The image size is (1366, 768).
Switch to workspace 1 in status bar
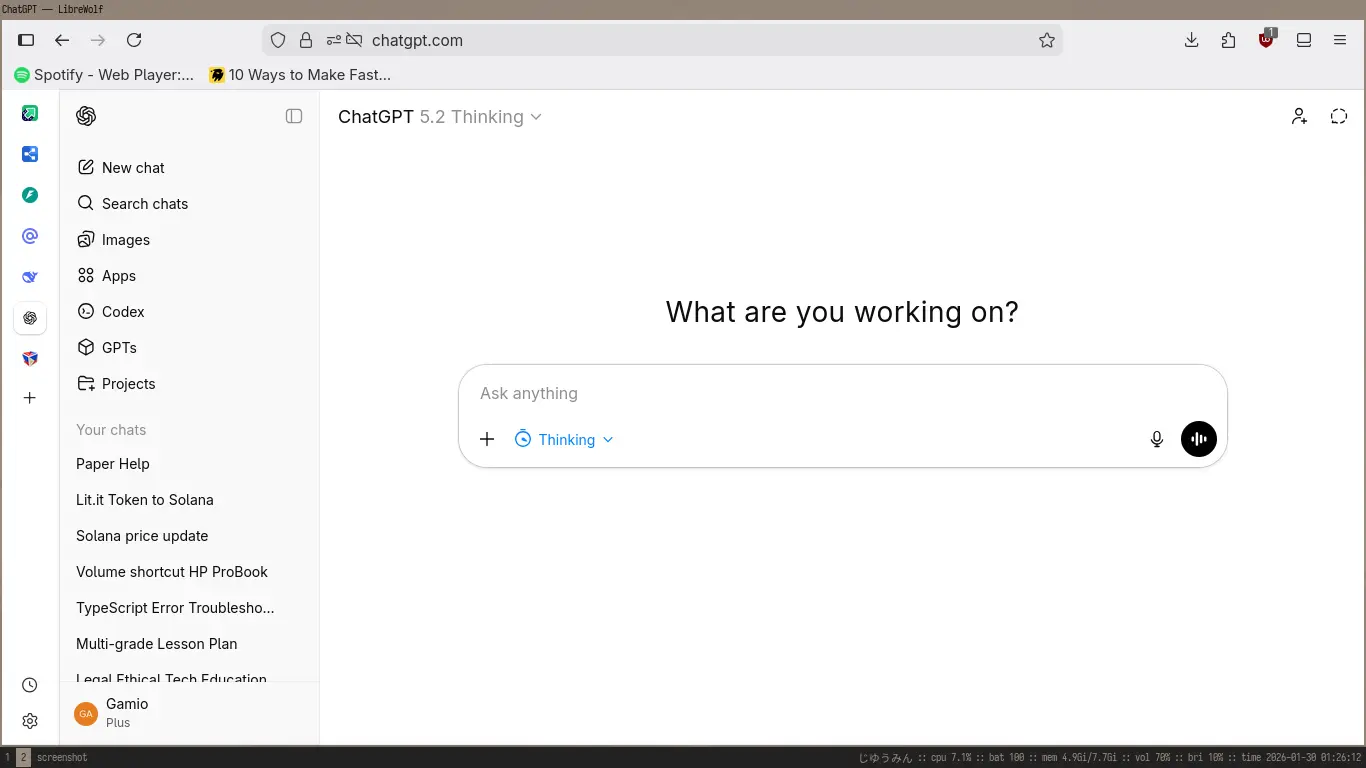coord(8,757)
